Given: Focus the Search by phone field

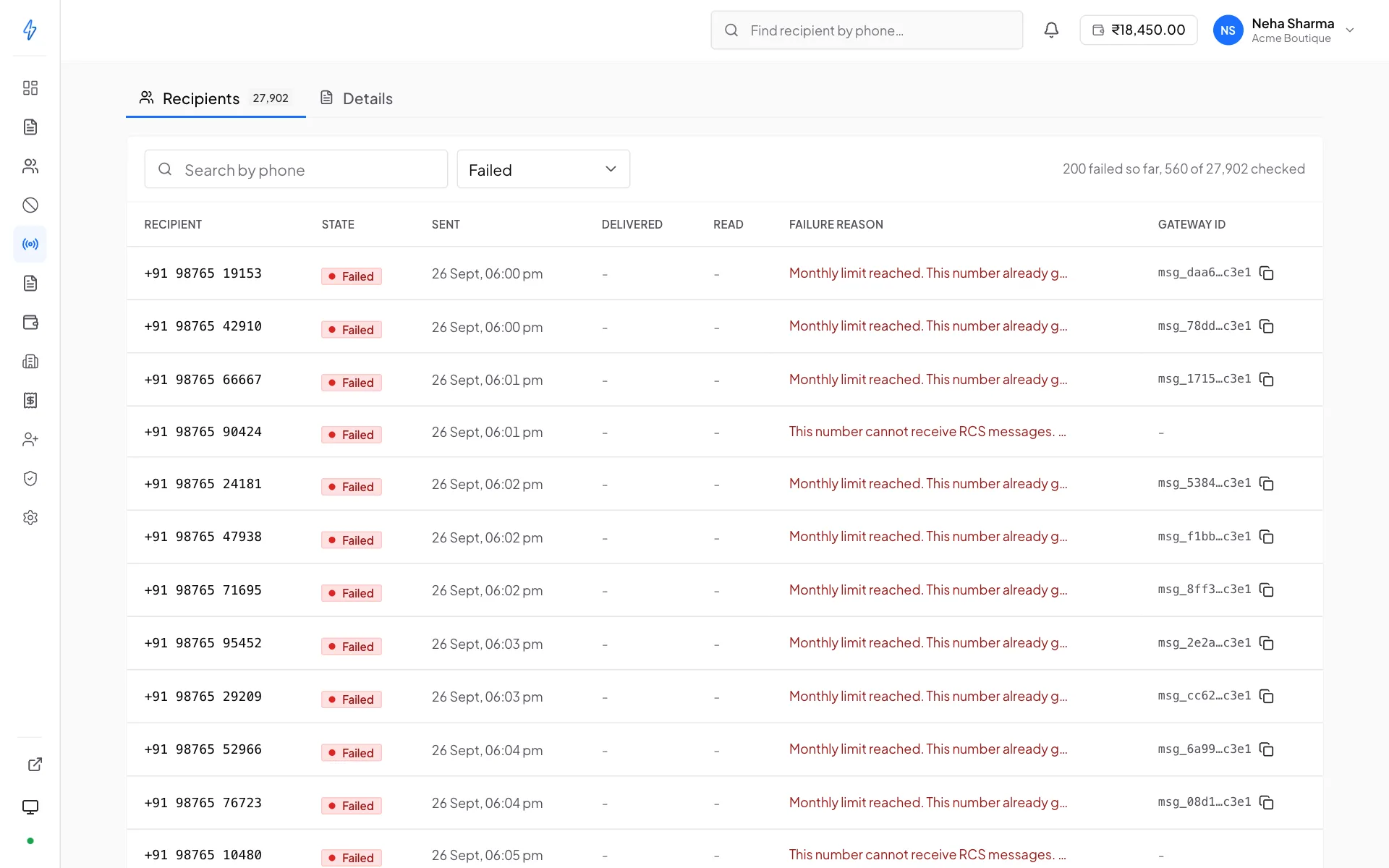Looking at the screenshot, I should (x=296, y=169).
